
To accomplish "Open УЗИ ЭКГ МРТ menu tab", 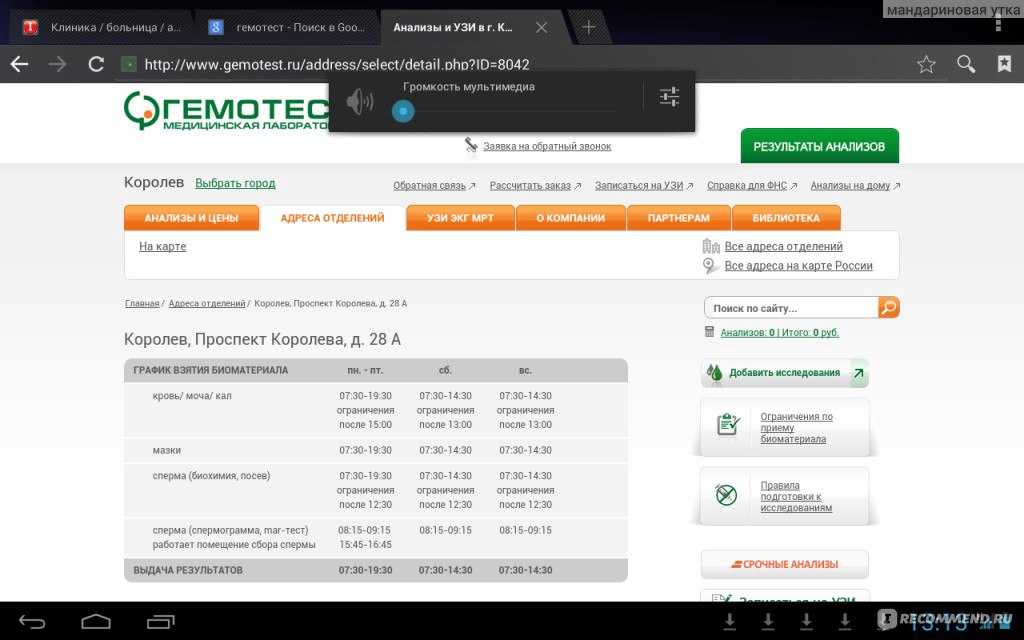I will point(460,218).
